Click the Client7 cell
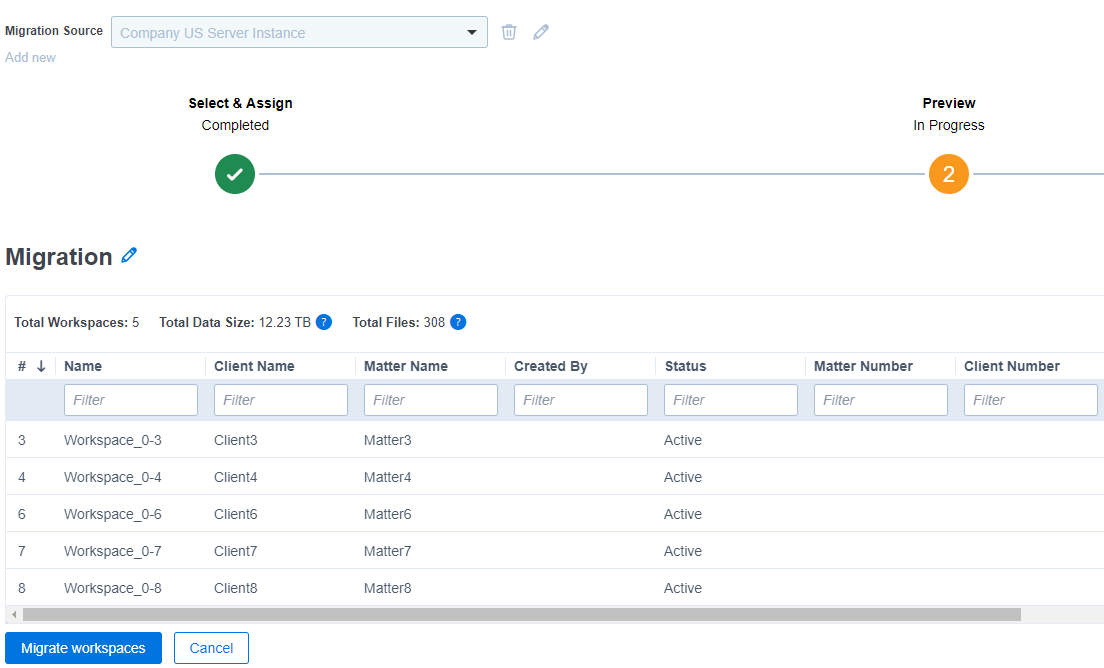 click(236, 551)
